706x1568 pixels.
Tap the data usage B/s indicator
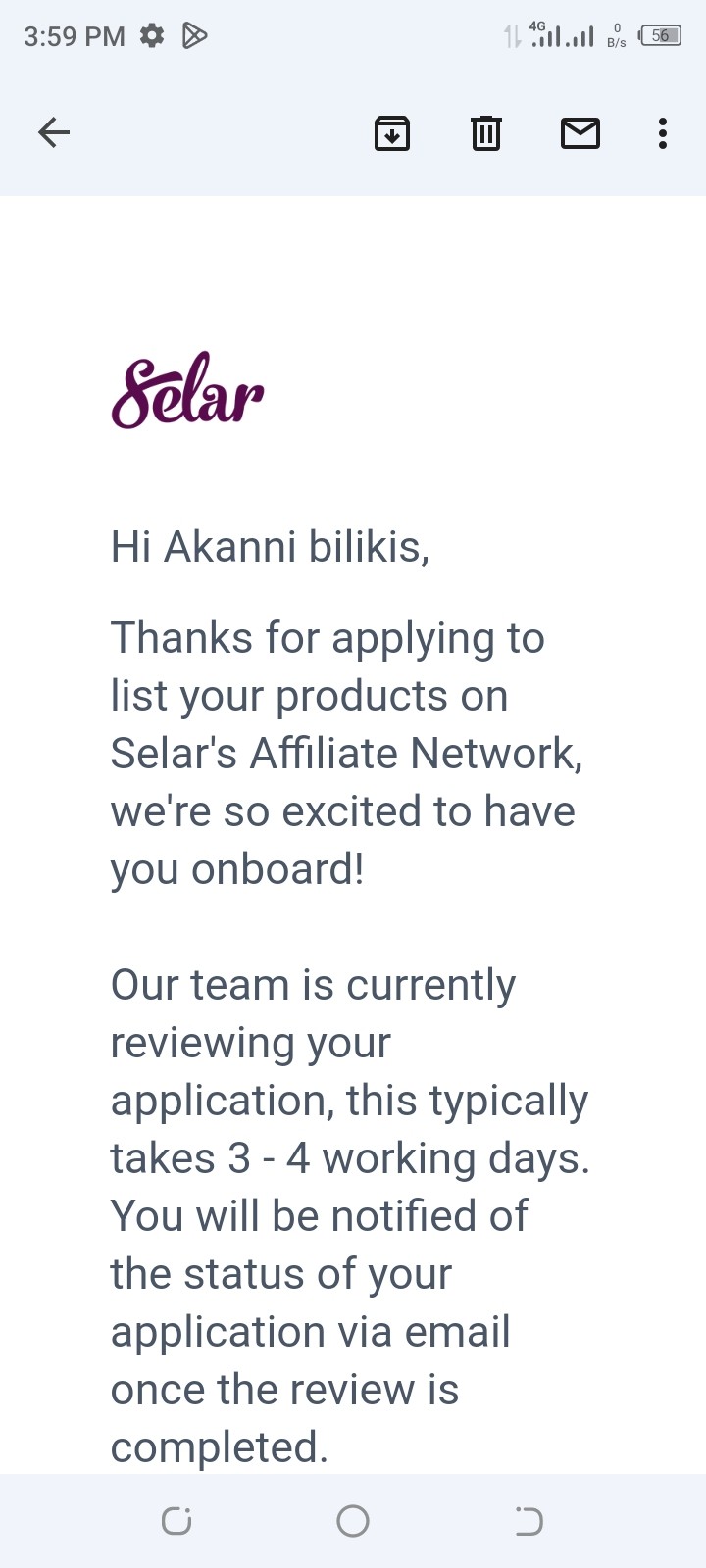tap(617, 35)
